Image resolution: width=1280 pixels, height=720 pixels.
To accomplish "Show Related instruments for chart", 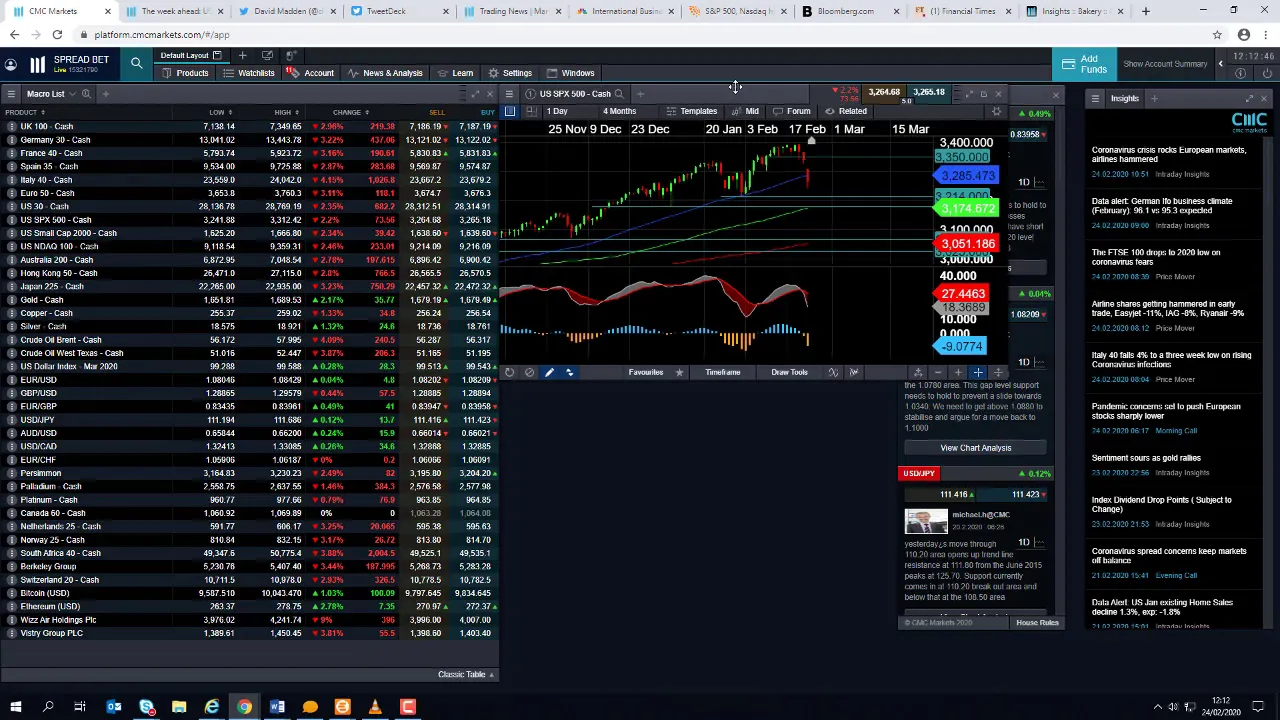I will pyautogui.click(x=846, y=111).
